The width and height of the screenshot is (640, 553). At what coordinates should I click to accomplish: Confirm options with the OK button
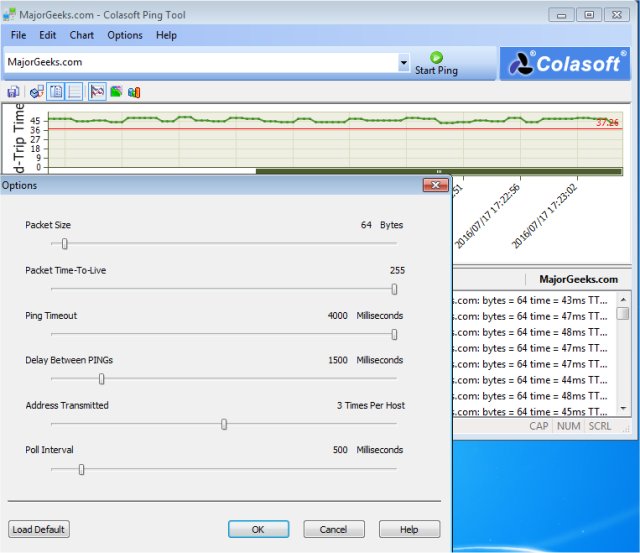258,529
